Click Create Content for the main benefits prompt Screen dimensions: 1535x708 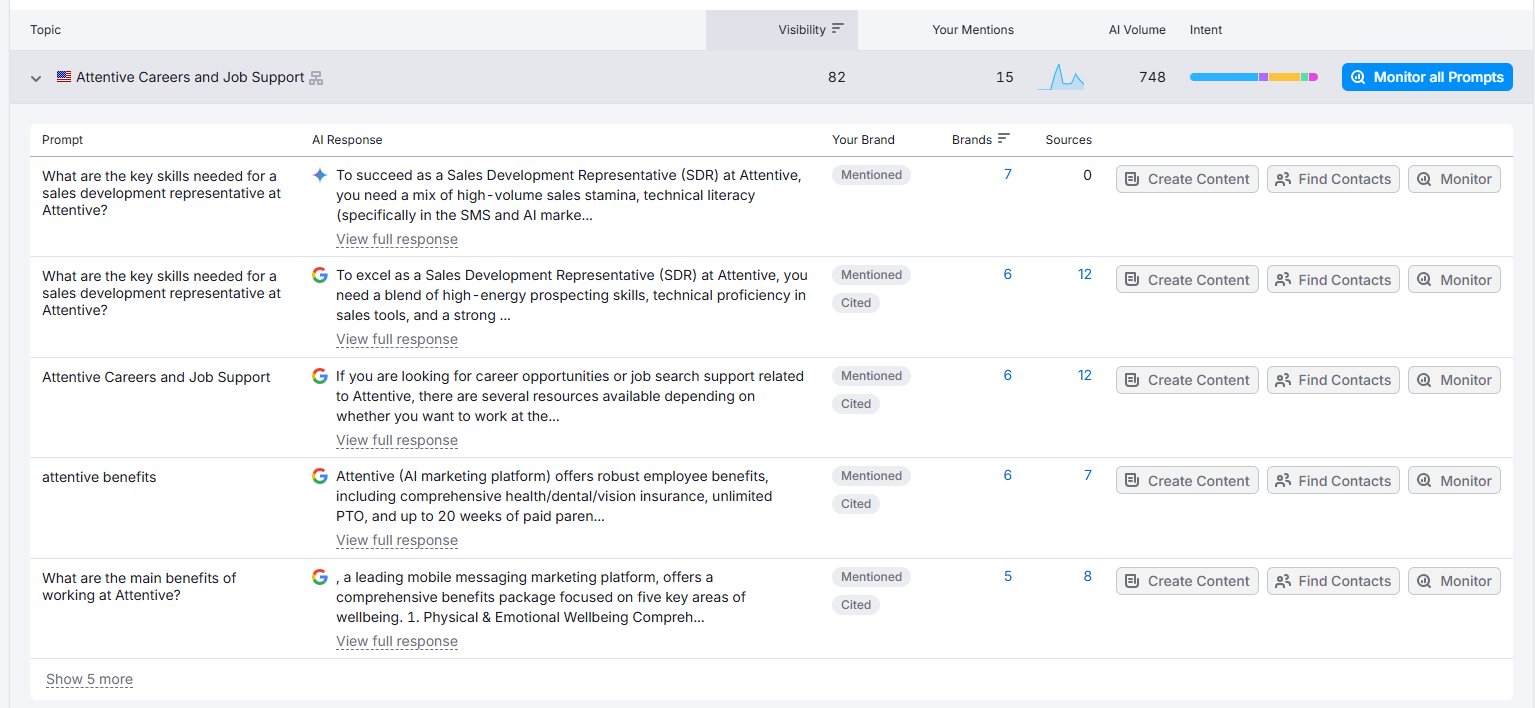point(1187,581)
